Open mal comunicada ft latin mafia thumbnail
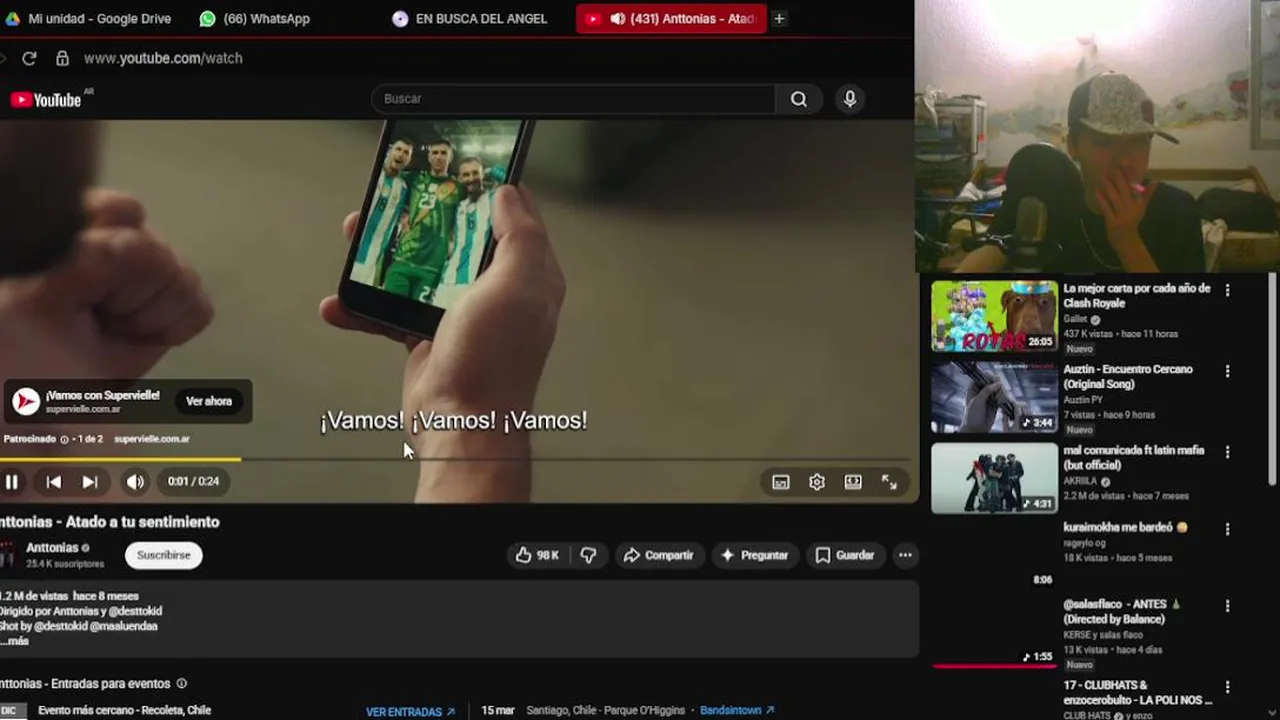 994,478
